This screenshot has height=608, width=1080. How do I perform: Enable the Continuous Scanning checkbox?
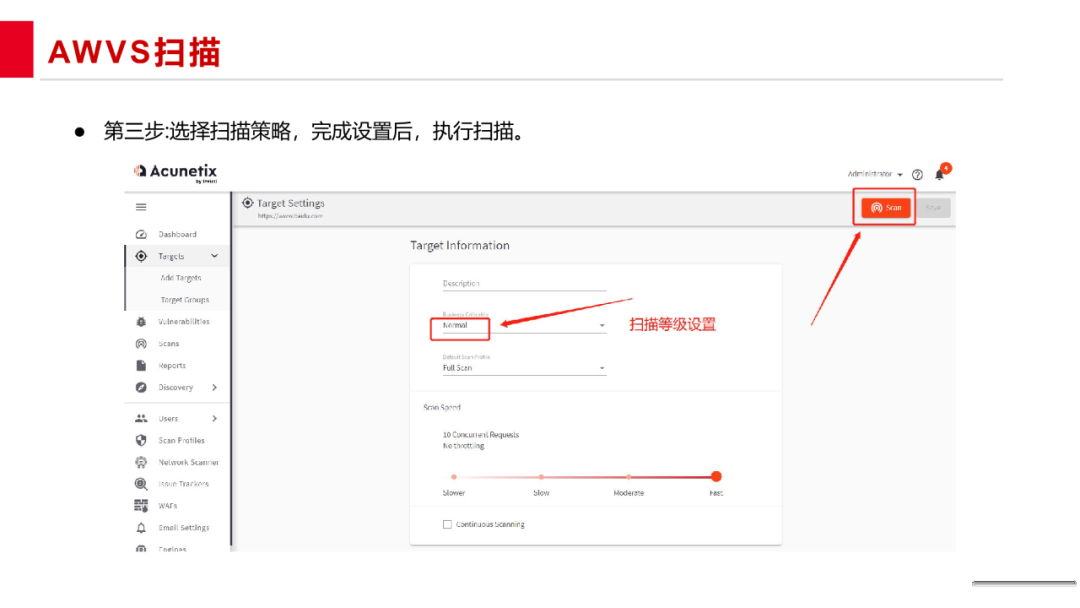pos(447,525)
